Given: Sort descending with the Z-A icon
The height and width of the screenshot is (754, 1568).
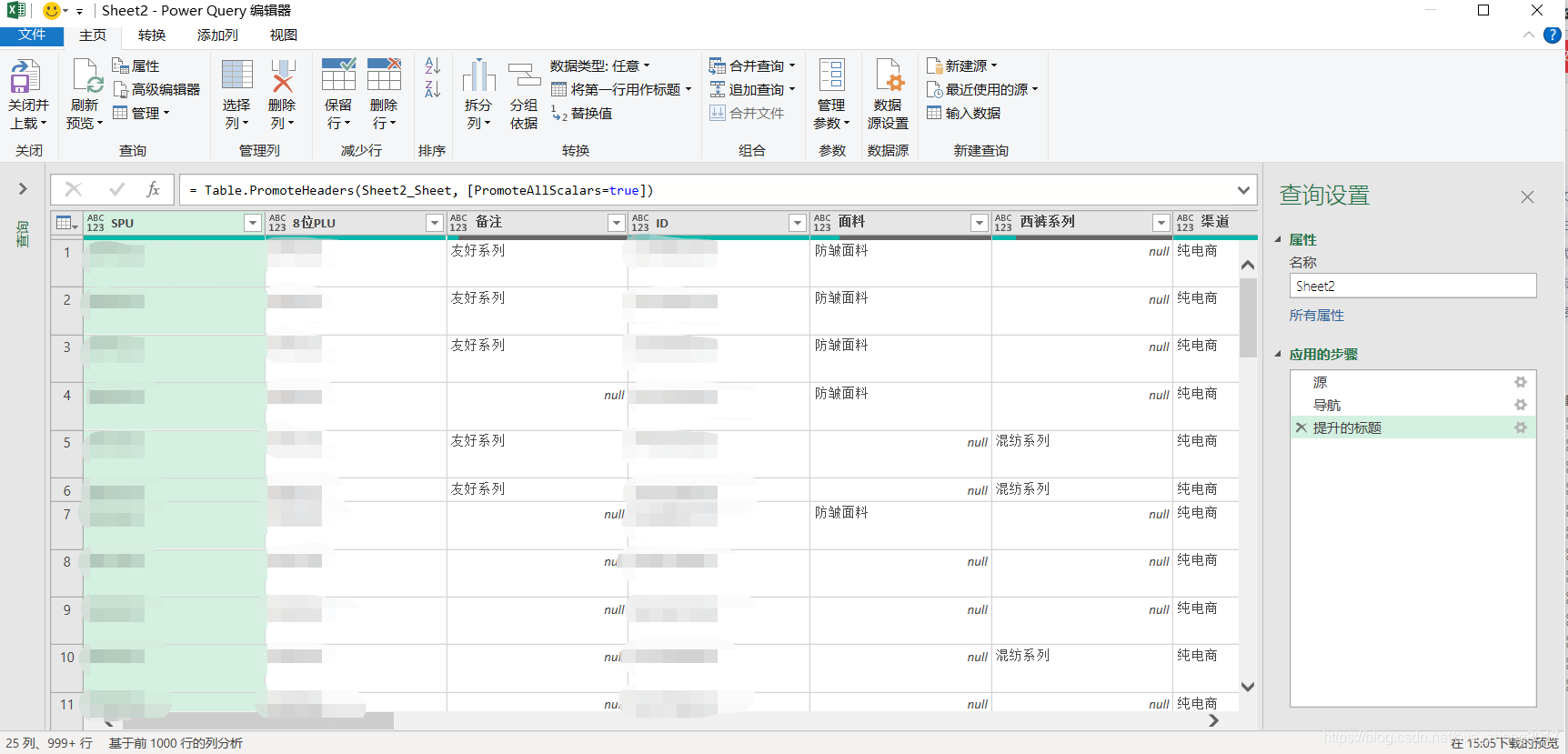Looking at the screenshot, I should (x=432, y=89).
